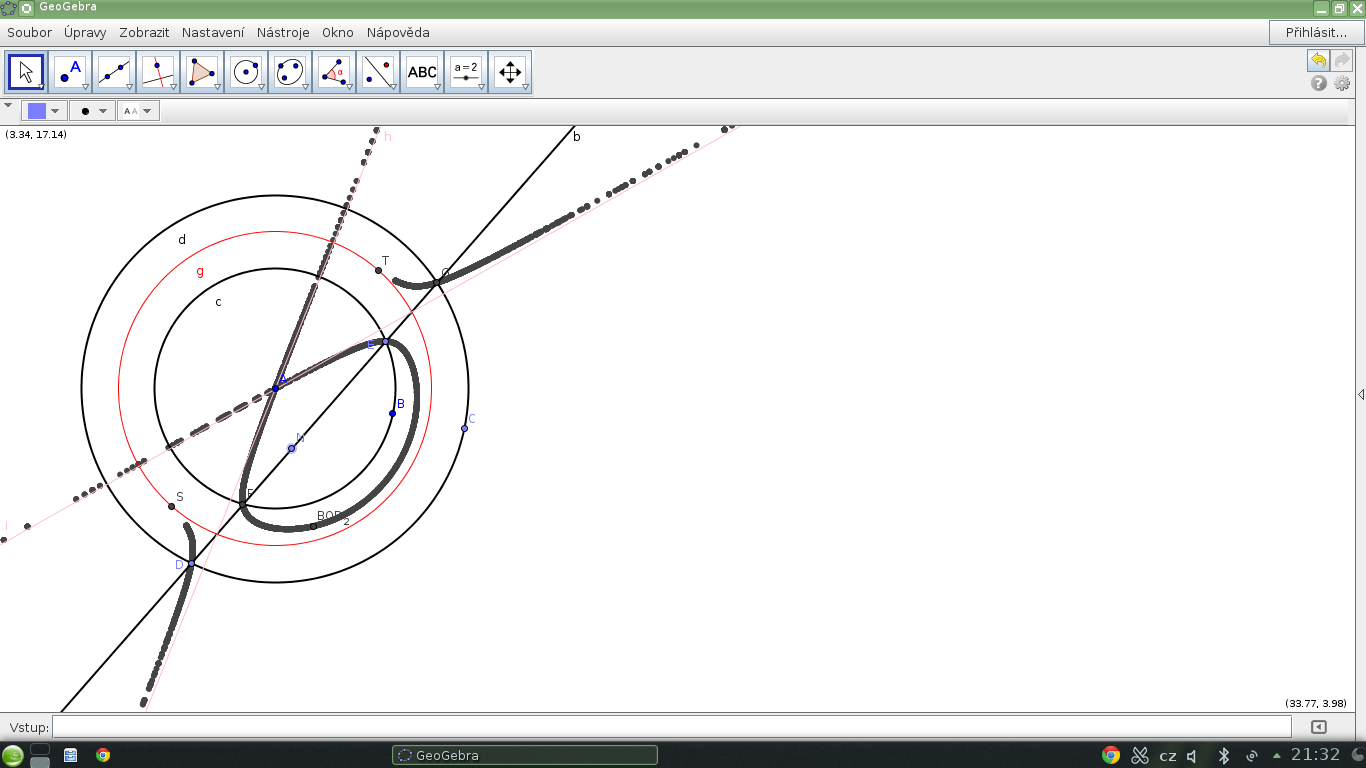Select the New Point tool
This screenshot has width=1366, height=768.
coord(70,72)
